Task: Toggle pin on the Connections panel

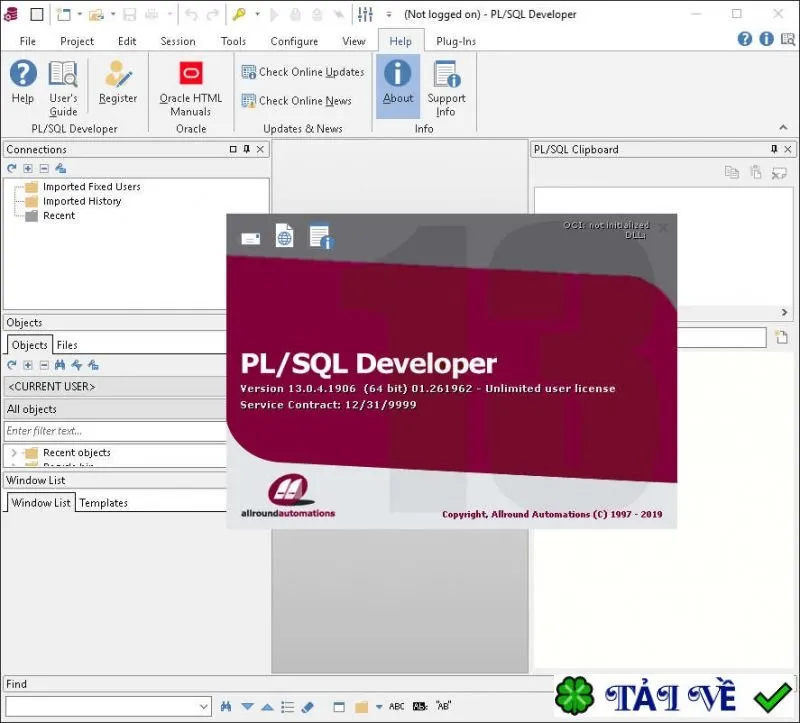Action: pos(247,149)
